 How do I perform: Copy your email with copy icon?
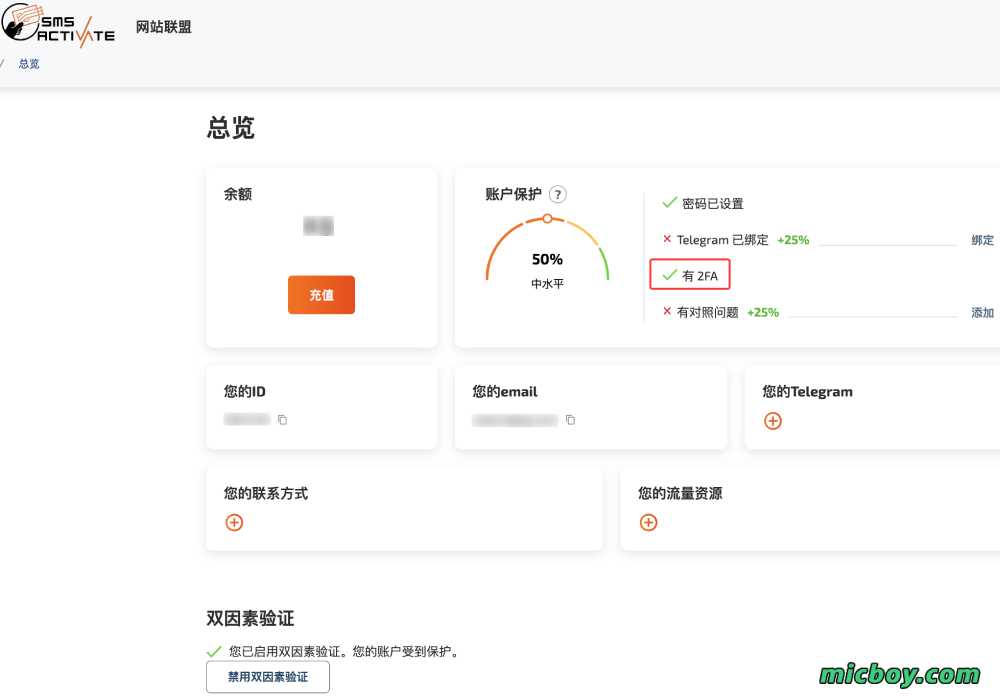[x=570, y=420]
